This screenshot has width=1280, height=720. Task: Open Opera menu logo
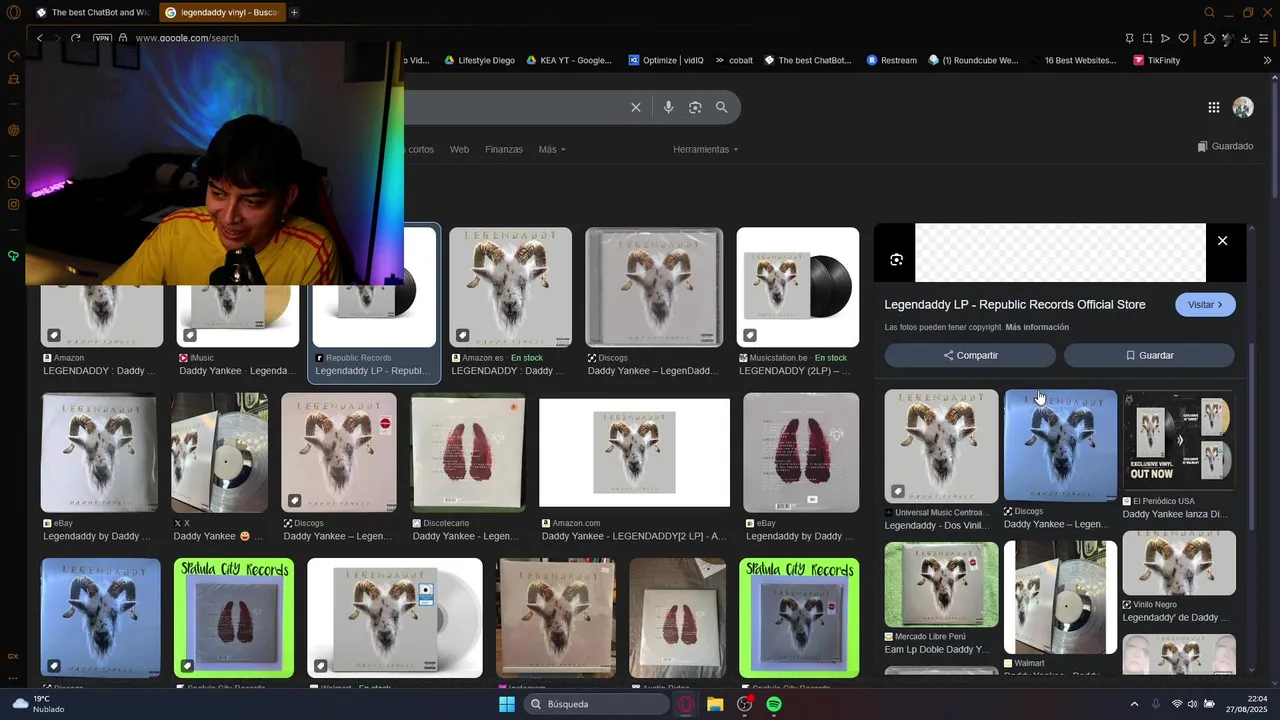pos(13,13)
